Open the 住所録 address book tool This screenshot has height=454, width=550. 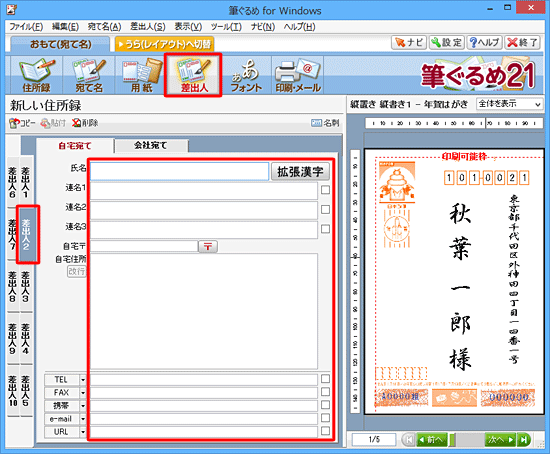click(36, 75)
